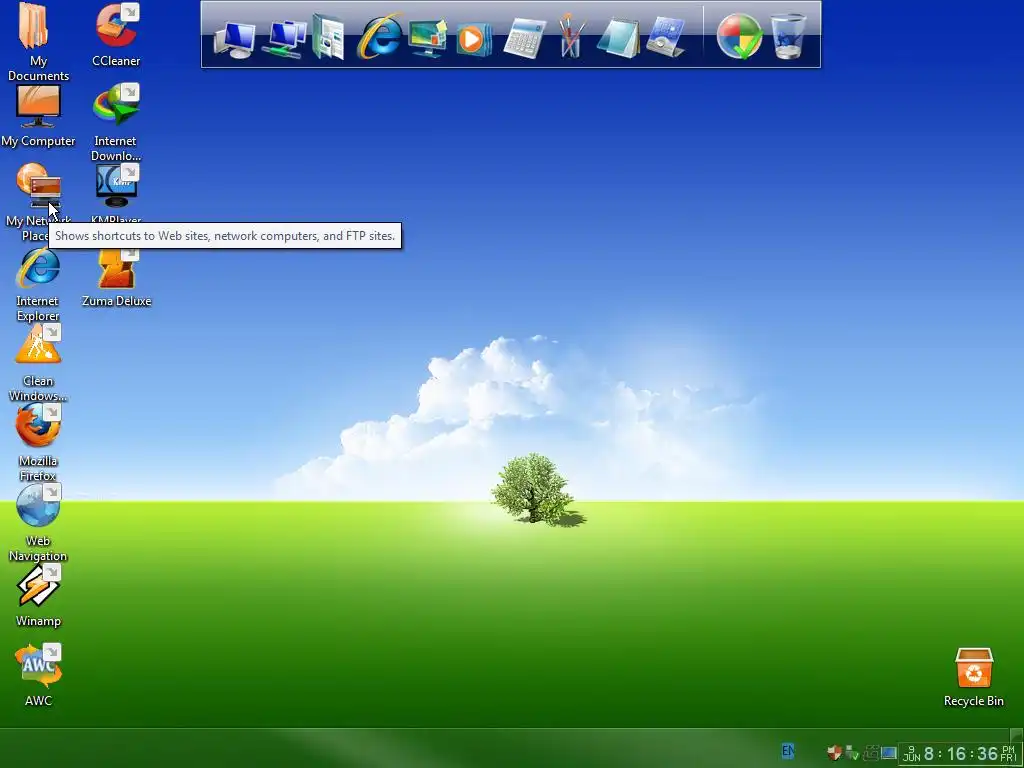Click the calendar gadget icon in the dock
This screenshot has height=768, width=1024.
pyautogui.click(x=665, y=38)
